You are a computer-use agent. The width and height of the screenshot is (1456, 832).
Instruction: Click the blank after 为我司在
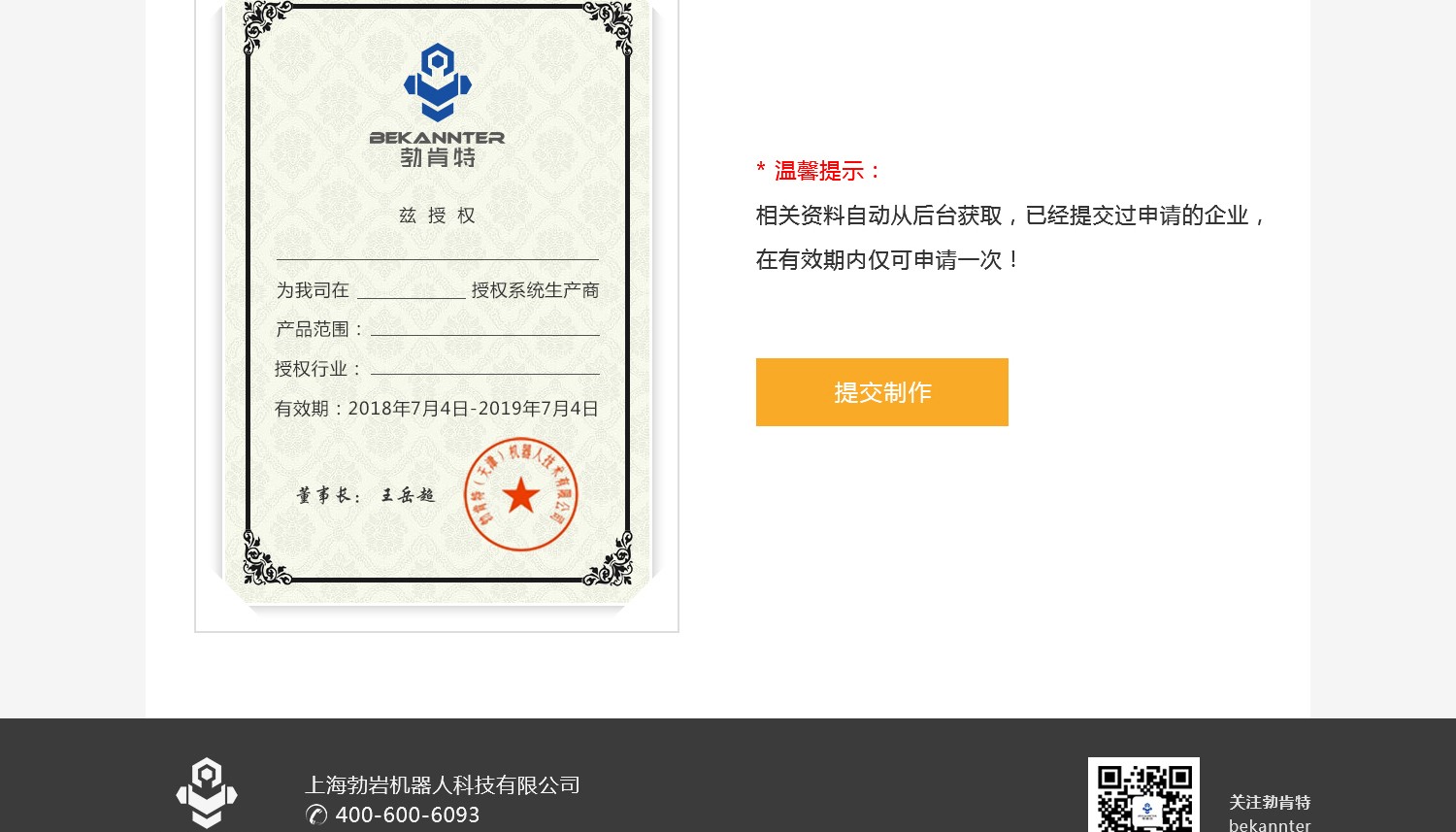tap(412, 297)
